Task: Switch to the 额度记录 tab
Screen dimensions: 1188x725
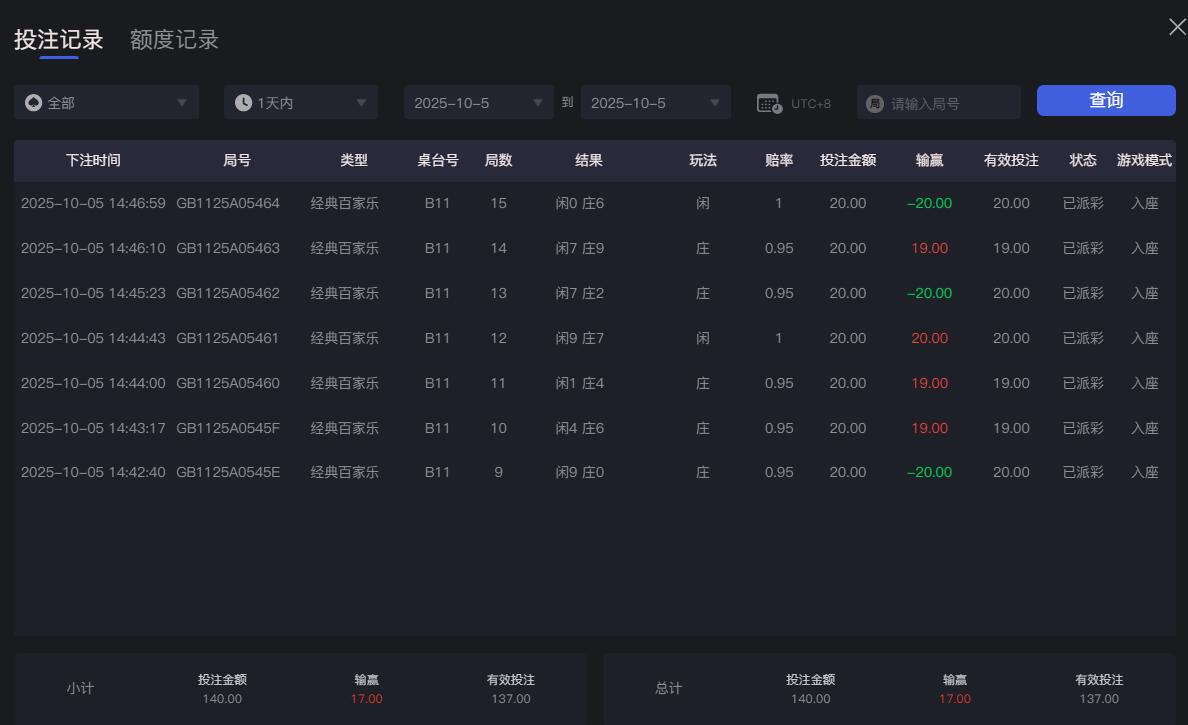Action: [x=174, y=40]
